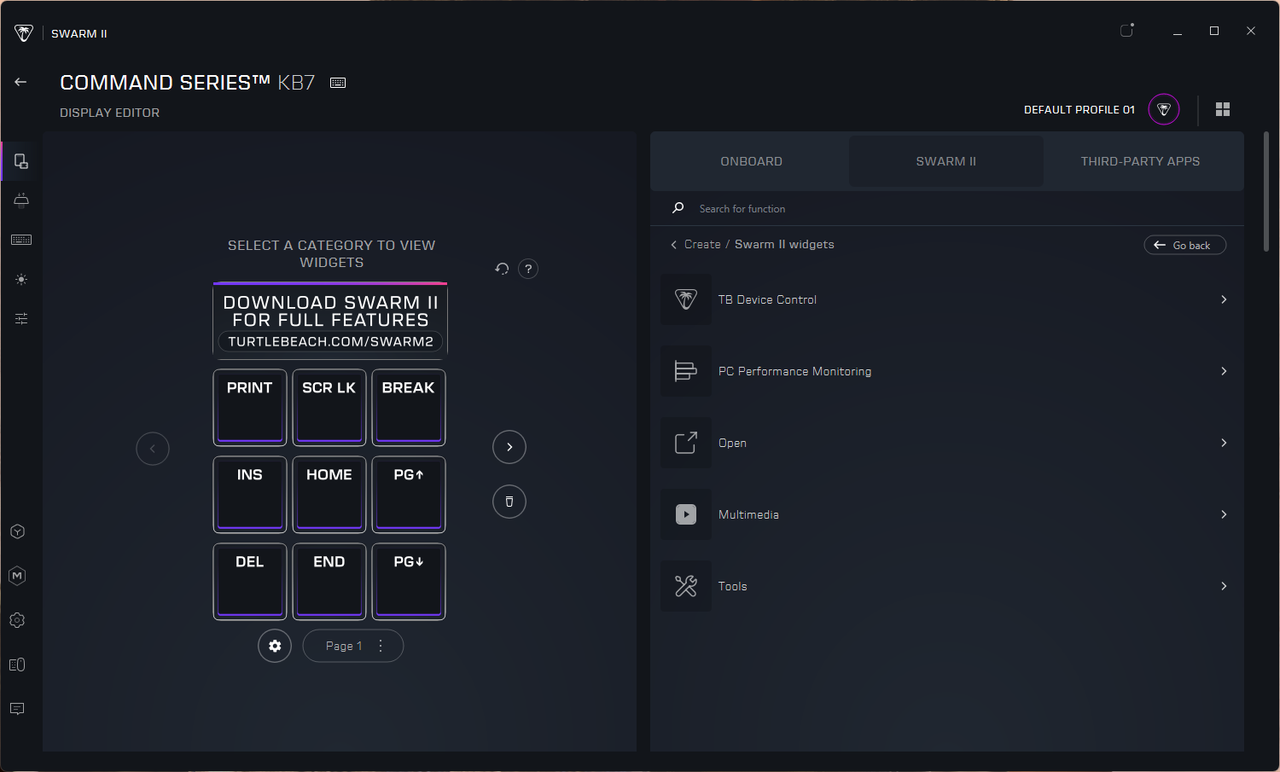Switch to the ONBOARD tab
1280x772 pixels.
coord(751,161)
